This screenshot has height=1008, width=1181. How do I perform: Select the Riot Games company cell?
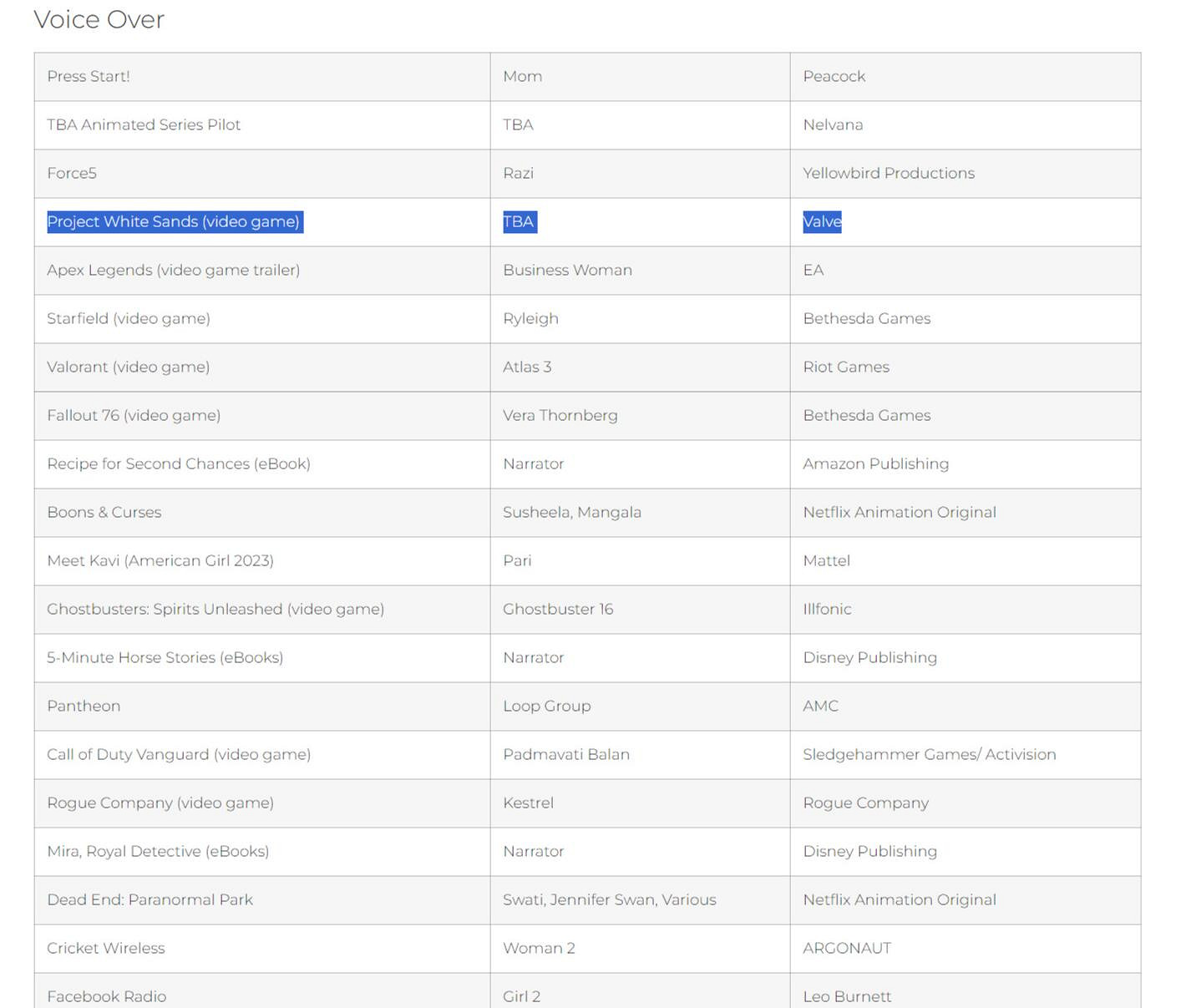coord(846,367)
